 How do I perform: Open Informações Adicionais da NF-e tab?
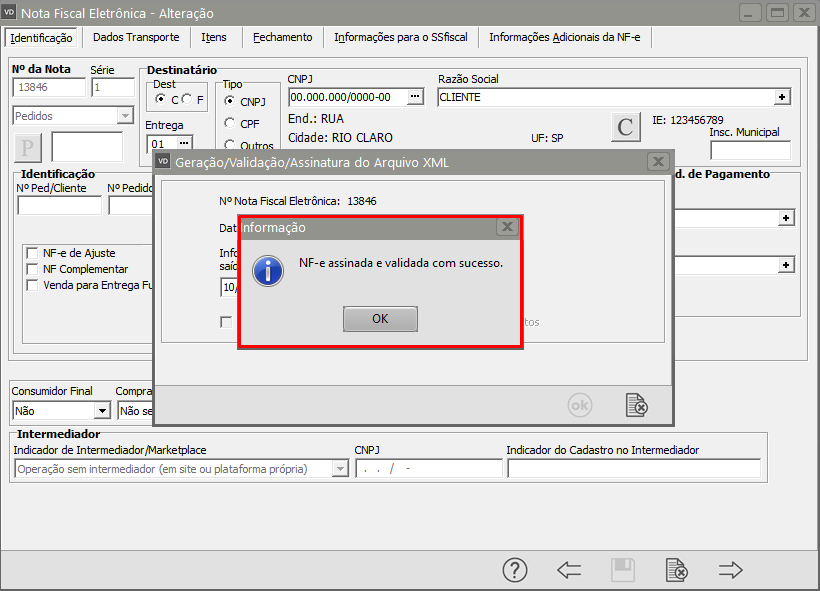point(564,37)
